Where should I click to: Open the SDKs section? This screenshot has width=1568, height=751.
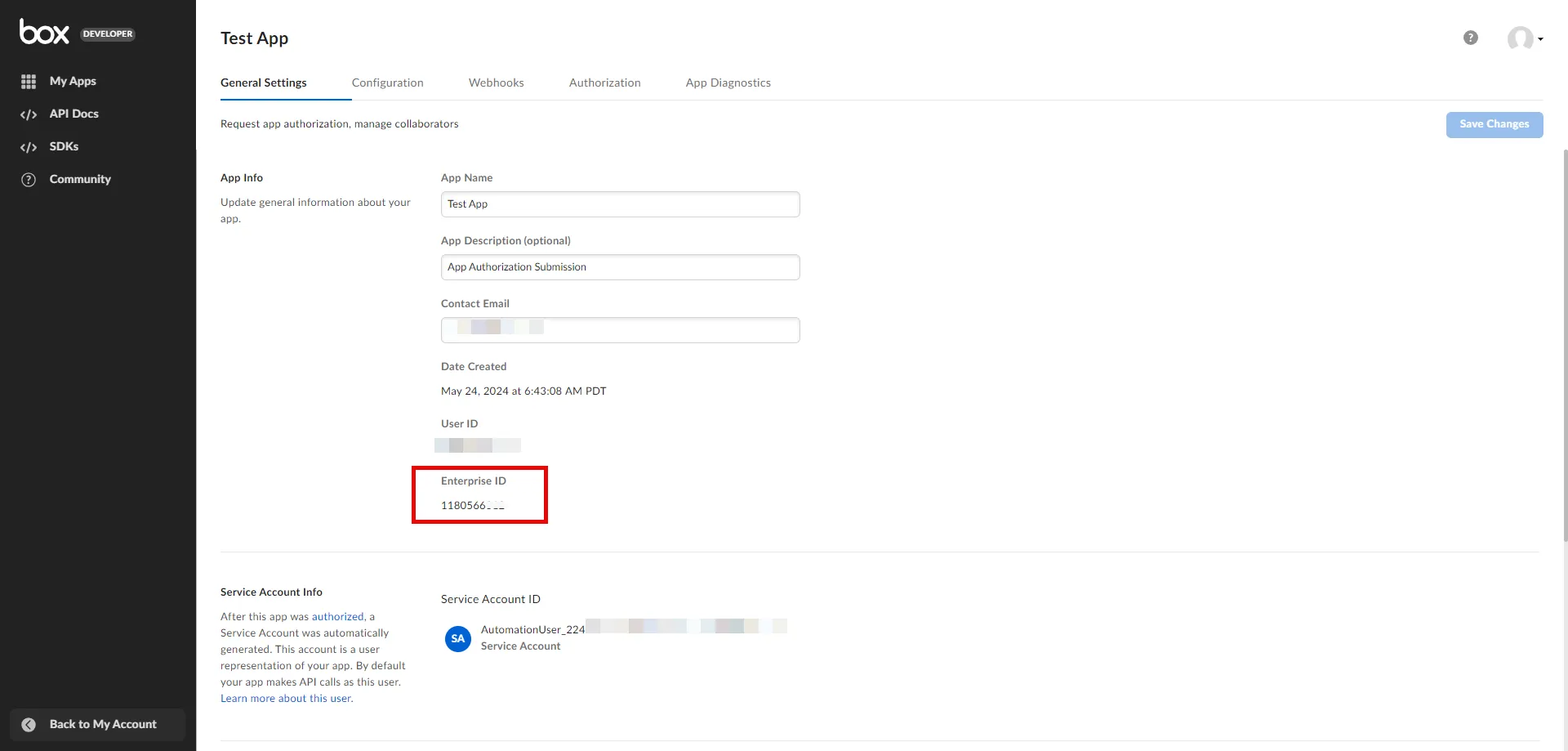click(x=64, y=146)
